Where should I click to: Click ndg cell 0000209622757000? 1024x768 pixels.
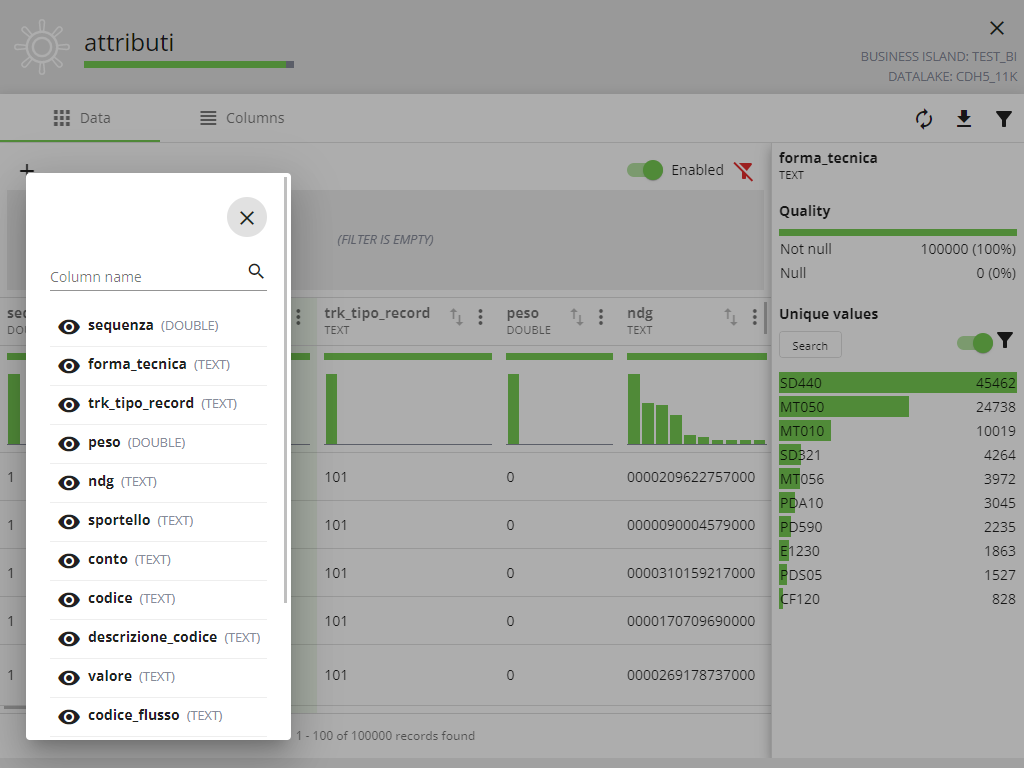point(690,477)
